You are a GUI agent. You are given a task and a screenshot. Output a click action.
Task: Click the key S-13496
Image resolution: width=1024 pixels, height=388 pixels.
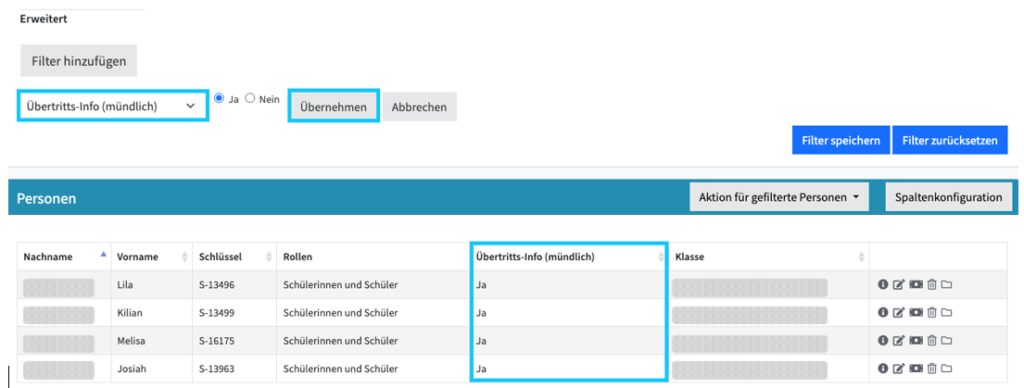click(x=216, y=285)
